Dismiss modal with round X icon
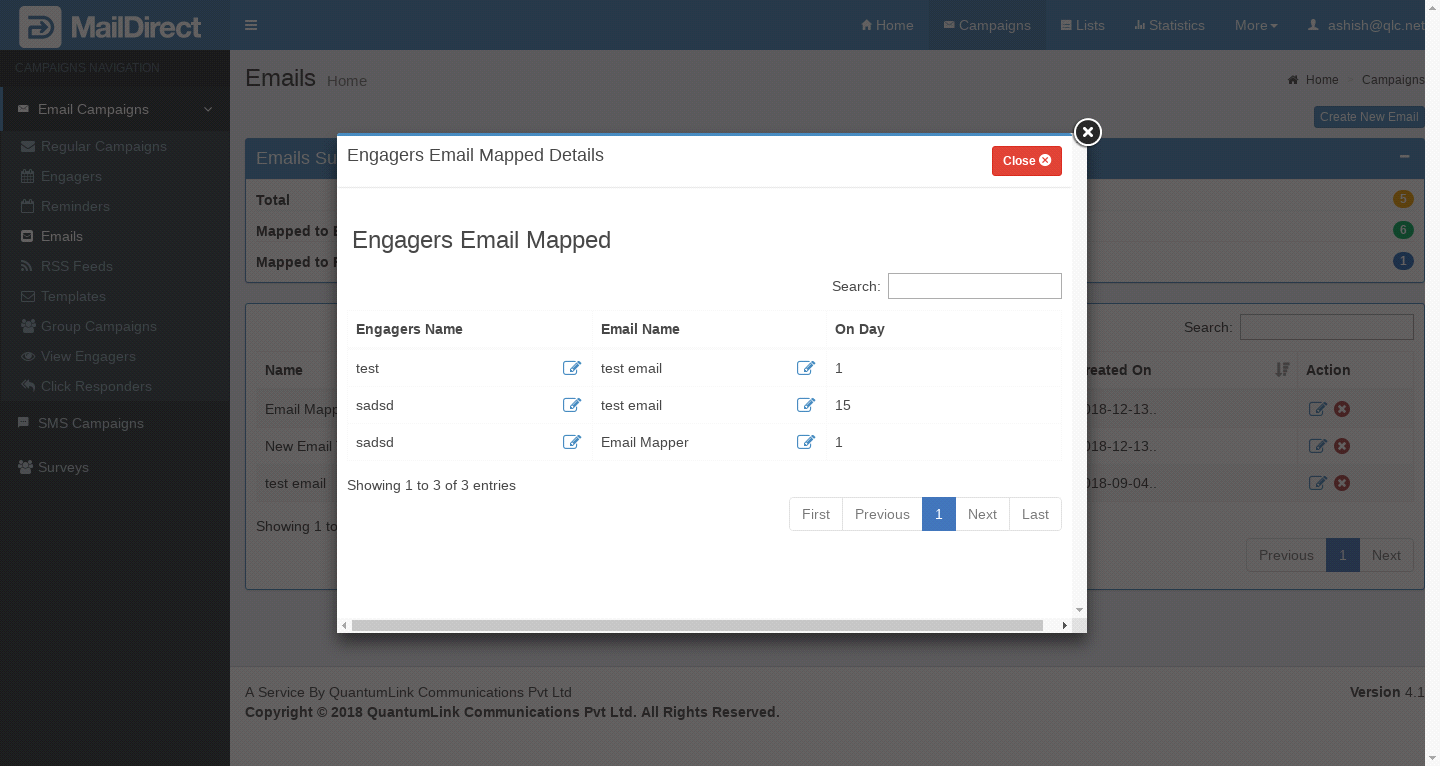The height and width of the screenshot is (766, 1440). (1087, 132)
